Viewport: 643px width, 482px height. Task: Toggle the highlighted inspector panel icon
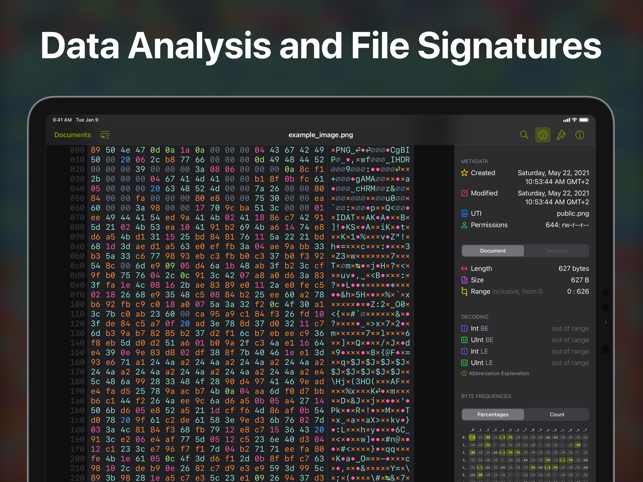[542, 135]
